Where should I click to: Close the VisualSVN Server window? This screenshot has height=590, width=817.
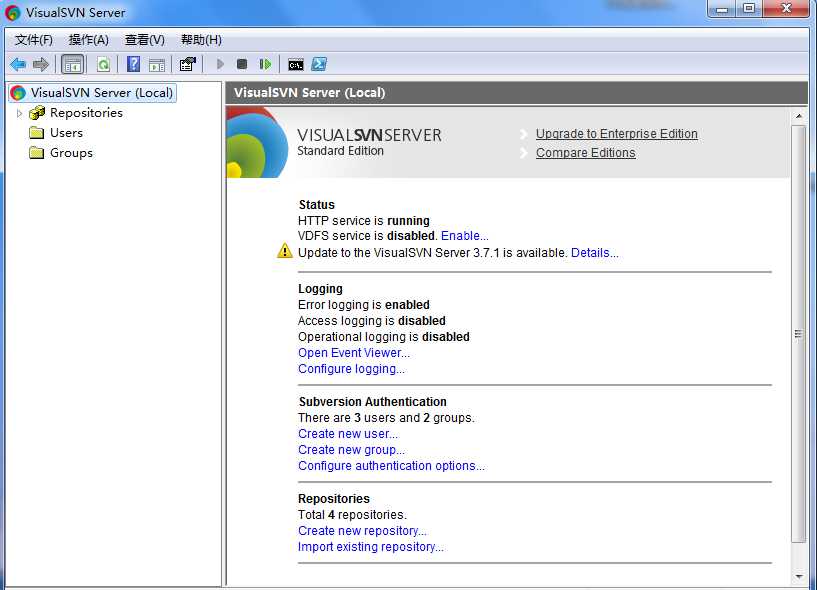787,9
